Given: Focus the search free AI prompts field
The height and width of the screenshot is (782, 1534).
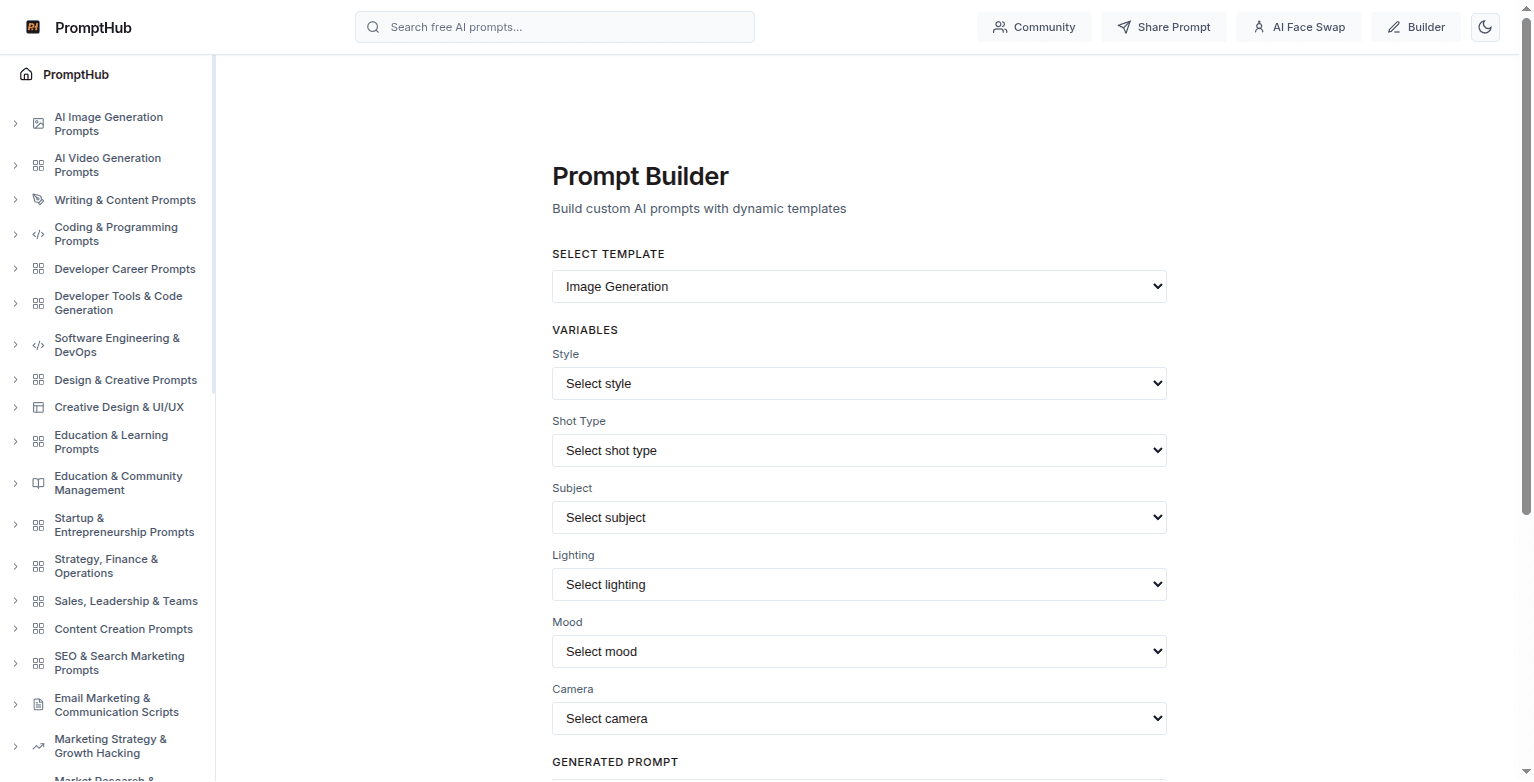Looking at the screenshot, I should tap(555, 27).
